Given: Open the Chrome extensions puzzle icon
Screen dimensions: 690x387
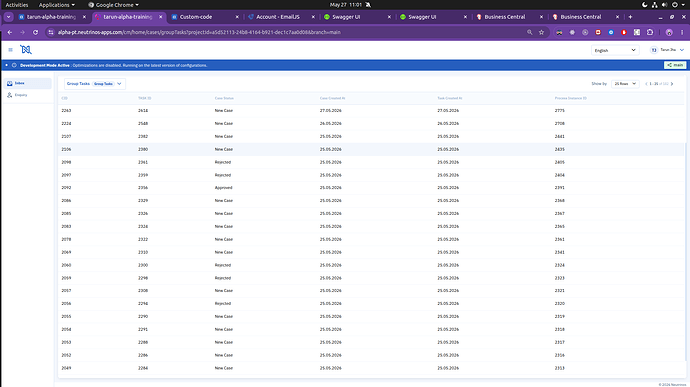Looking at the screenshot, I should click(650, 32).
